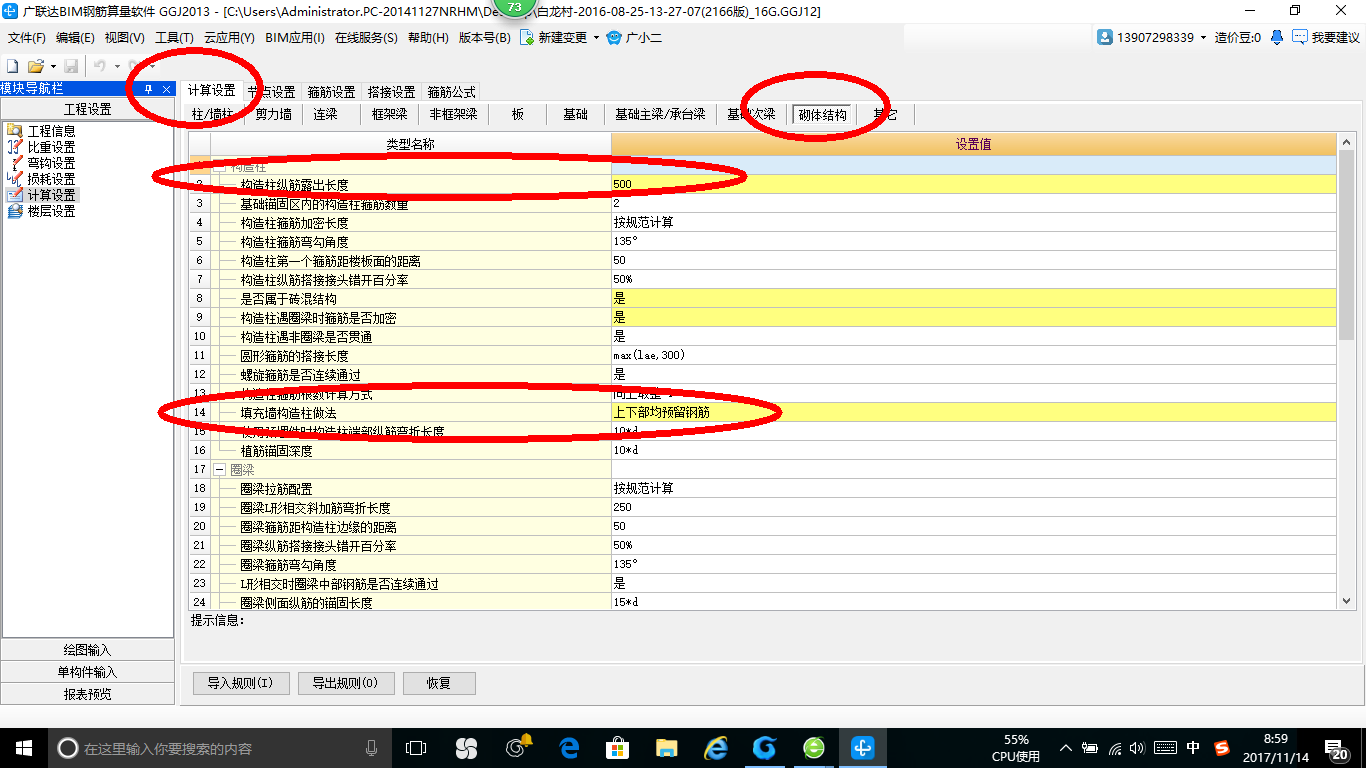The image size is (1366, 768).
Task: Close the 模块导航栏 panel
Action: 167,89
